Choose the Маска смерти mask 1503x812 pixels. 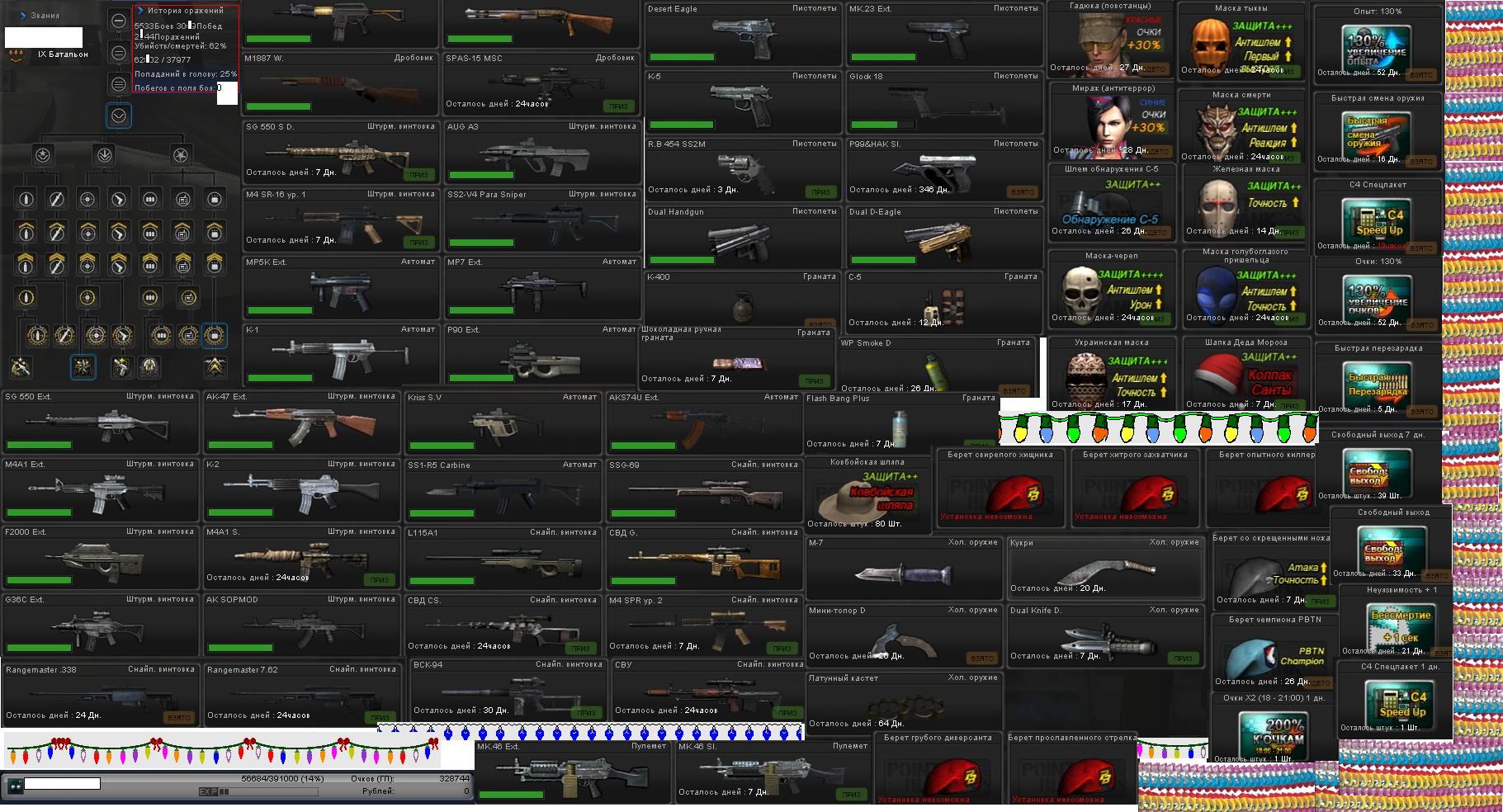(1241, 126)
